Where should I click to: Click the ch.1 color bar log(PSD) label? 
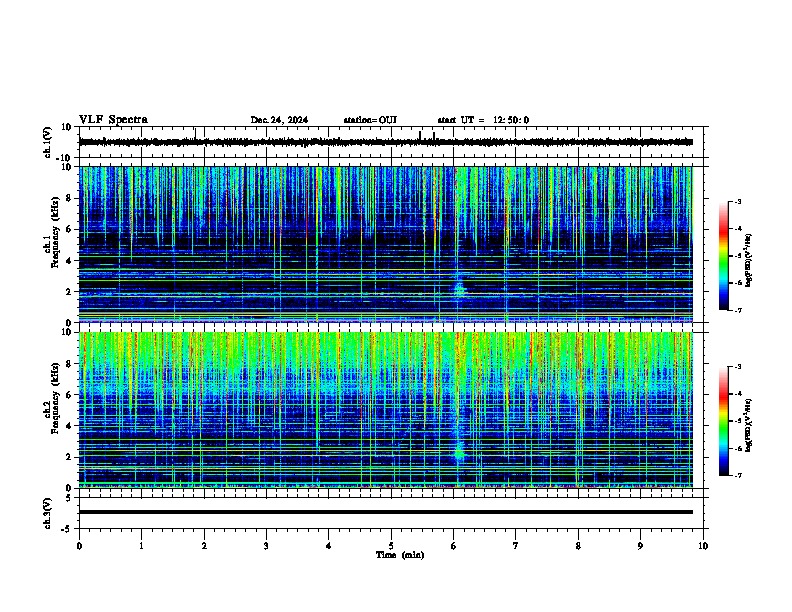[x=749, y=261]
